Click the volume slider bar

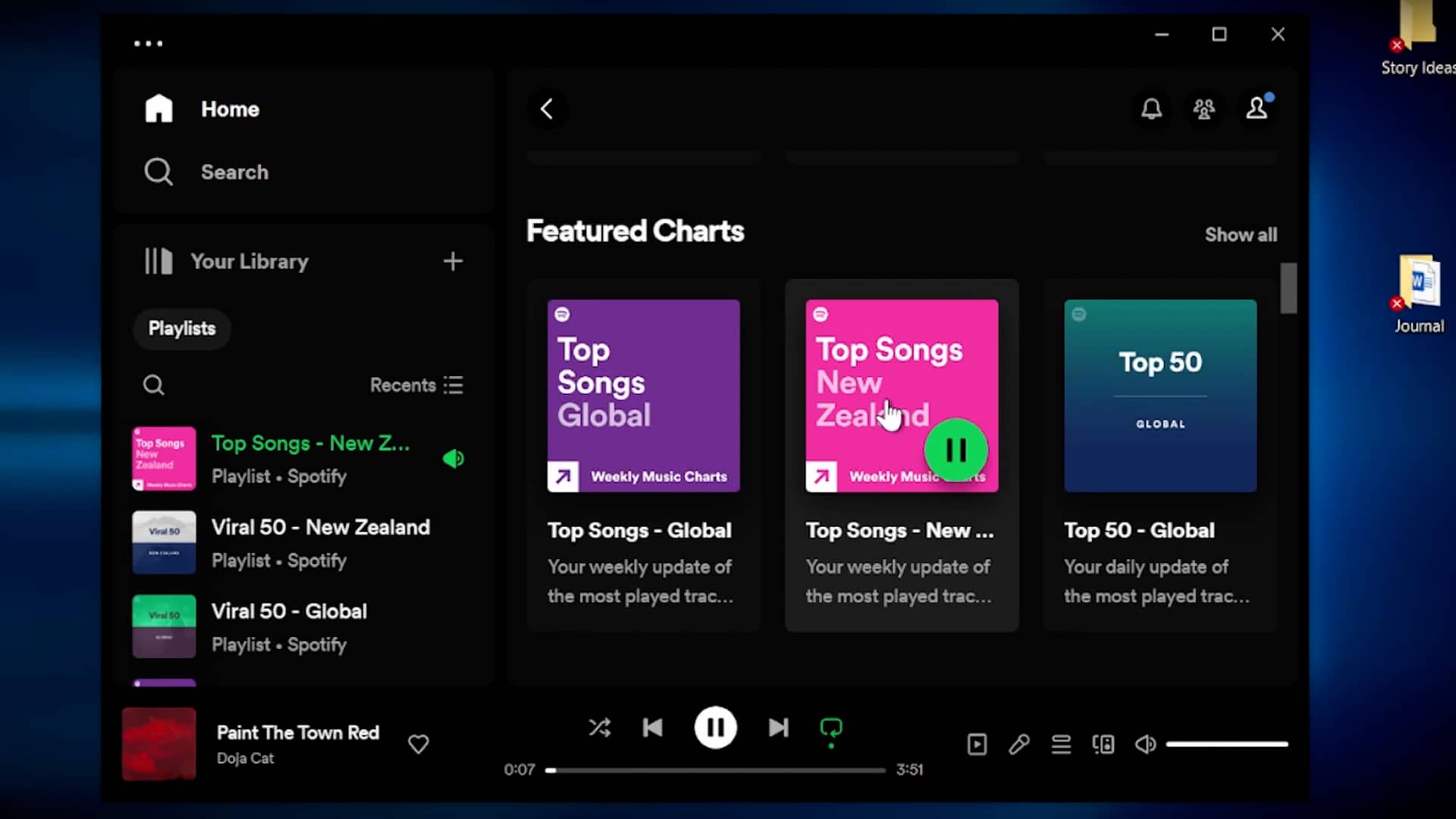pos(1226,745)
